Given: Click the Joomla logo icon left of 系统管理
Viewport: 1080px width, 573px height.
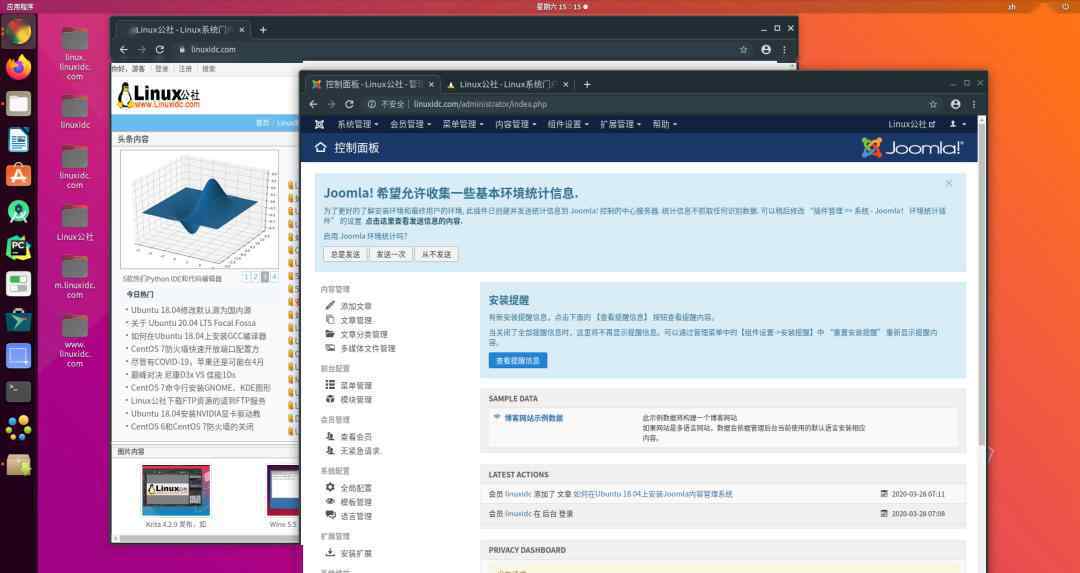Looking at the screenshot, I should 319,124.
